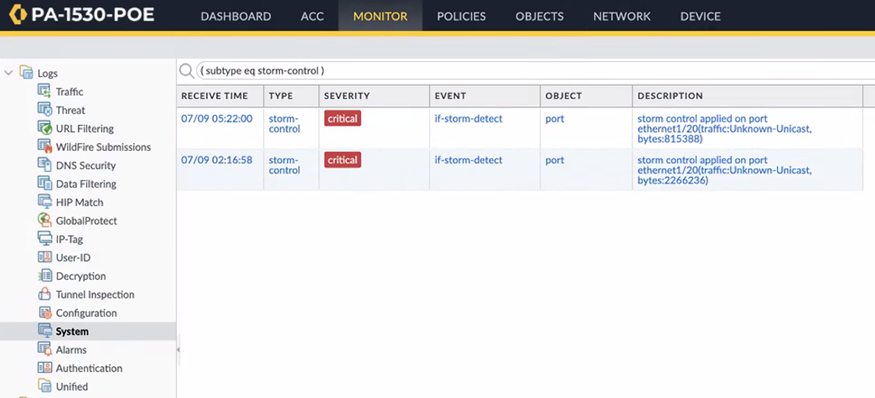
Task: Open the DASHBOARD tab
Action: [x=235, y=16]
